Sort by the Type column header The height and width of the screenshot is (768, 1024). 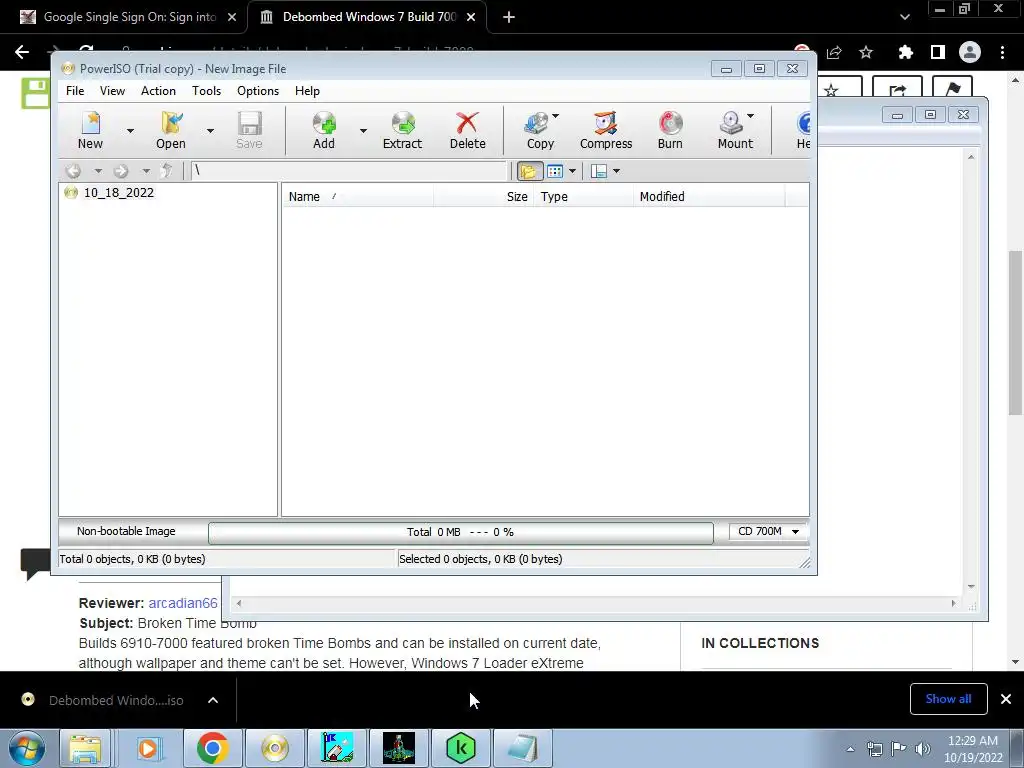coord(584,197)
